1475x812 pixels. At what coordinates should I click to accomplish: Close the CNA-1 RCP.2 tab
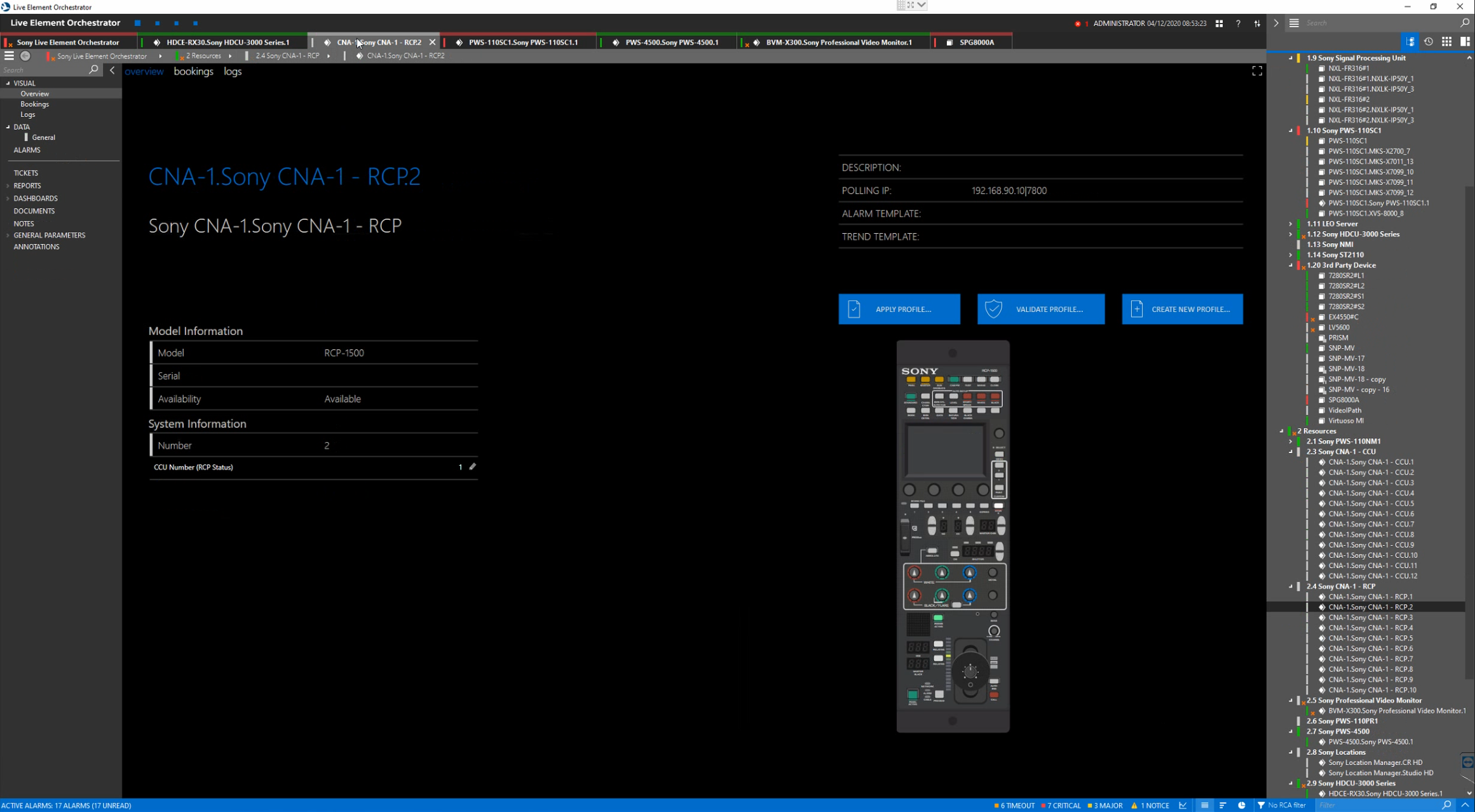coord(432,42)
